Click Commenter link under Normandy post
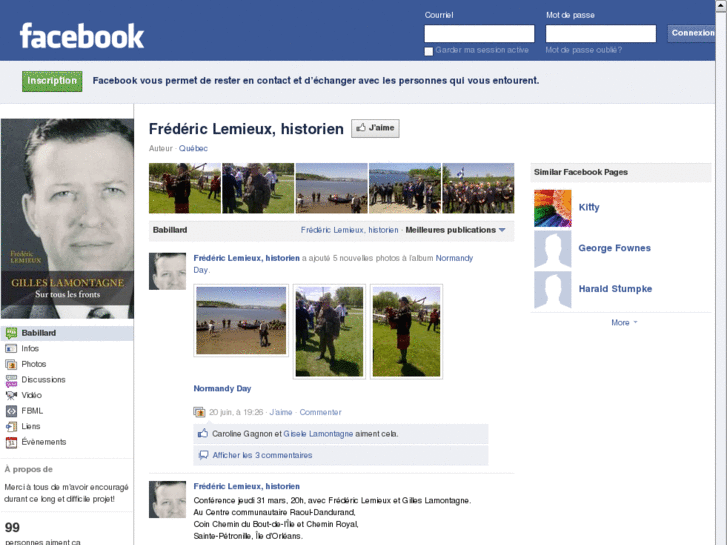727x545 pixels. pyautogui.click(x=320, y=412)
